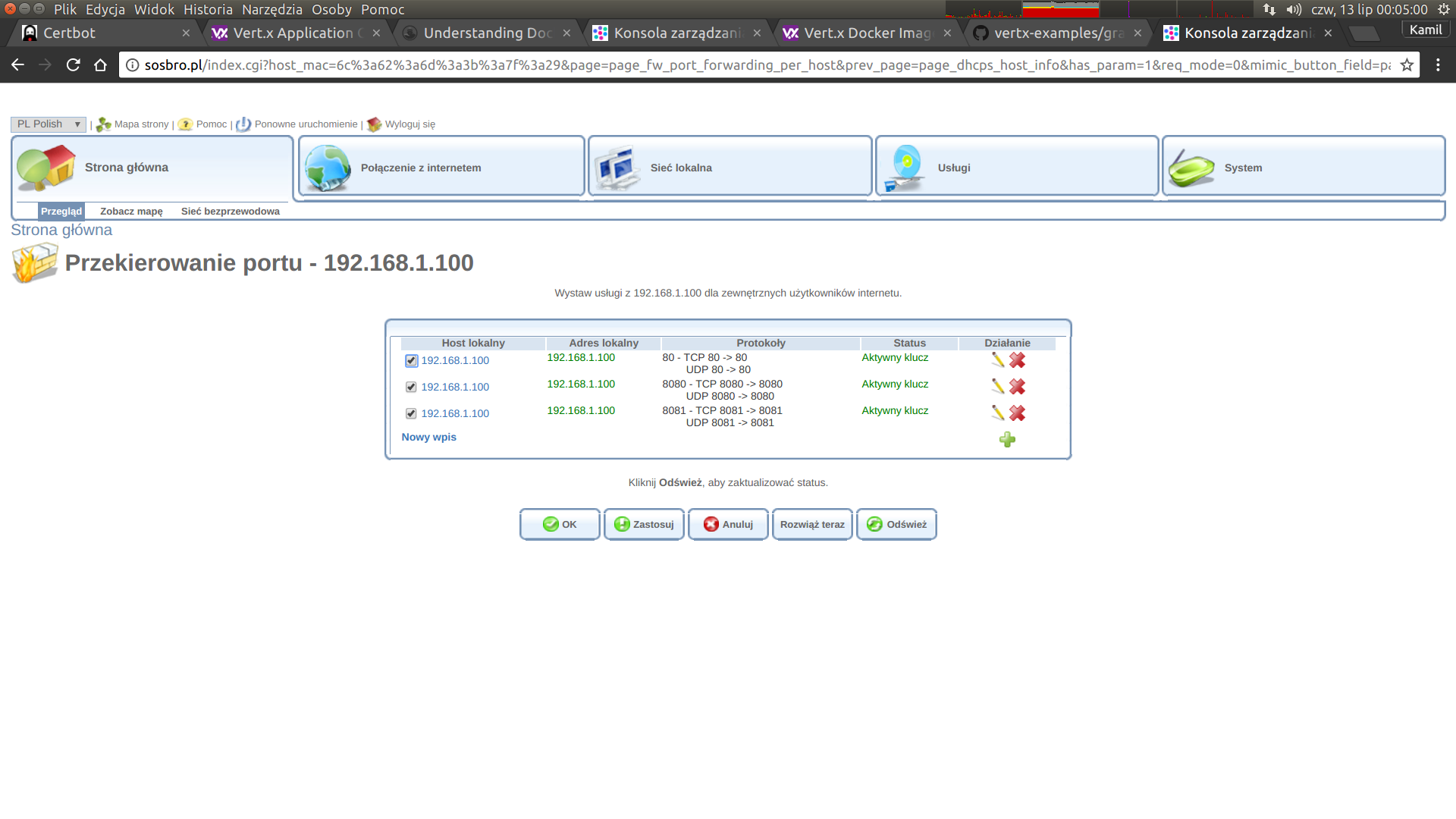Open the Edycja menu
The width and height of the screenshot is (1456, 819).
[x=105, y=10]
